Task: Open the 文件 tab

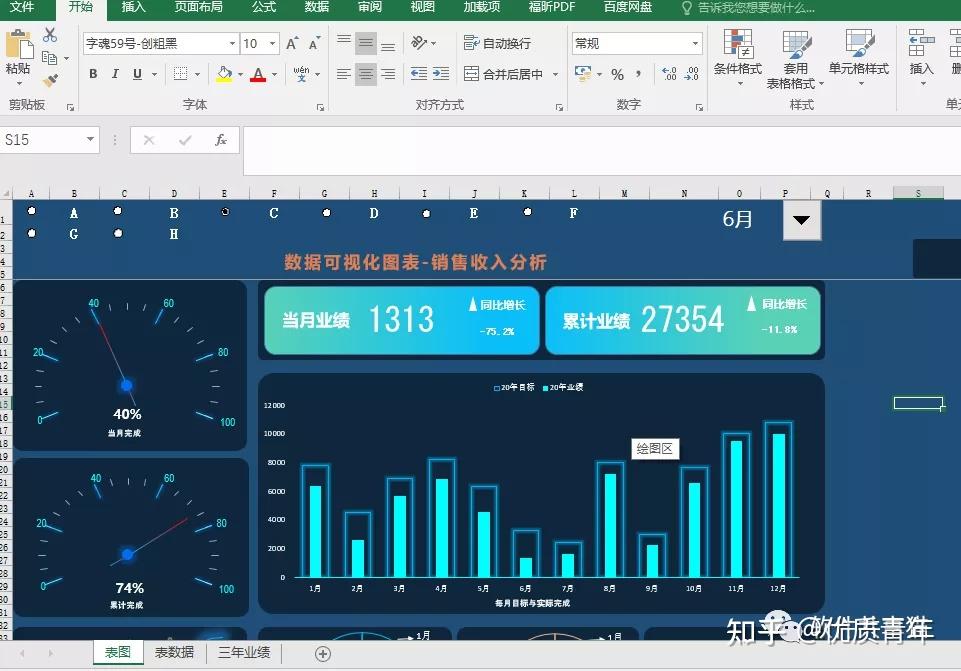Action: coord(22,7)
